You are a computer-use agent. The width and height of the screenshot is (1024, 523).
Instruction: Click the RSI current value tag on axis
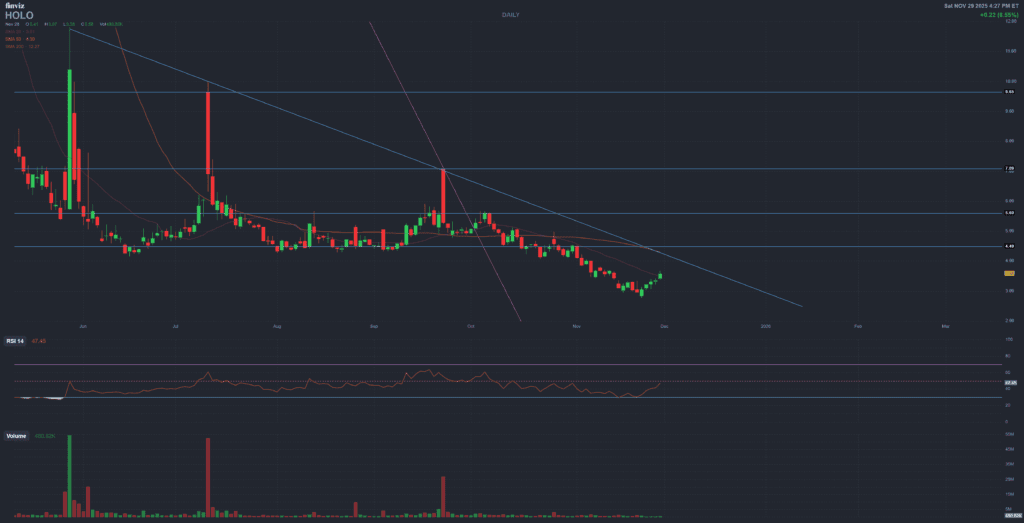(1010, 382)
